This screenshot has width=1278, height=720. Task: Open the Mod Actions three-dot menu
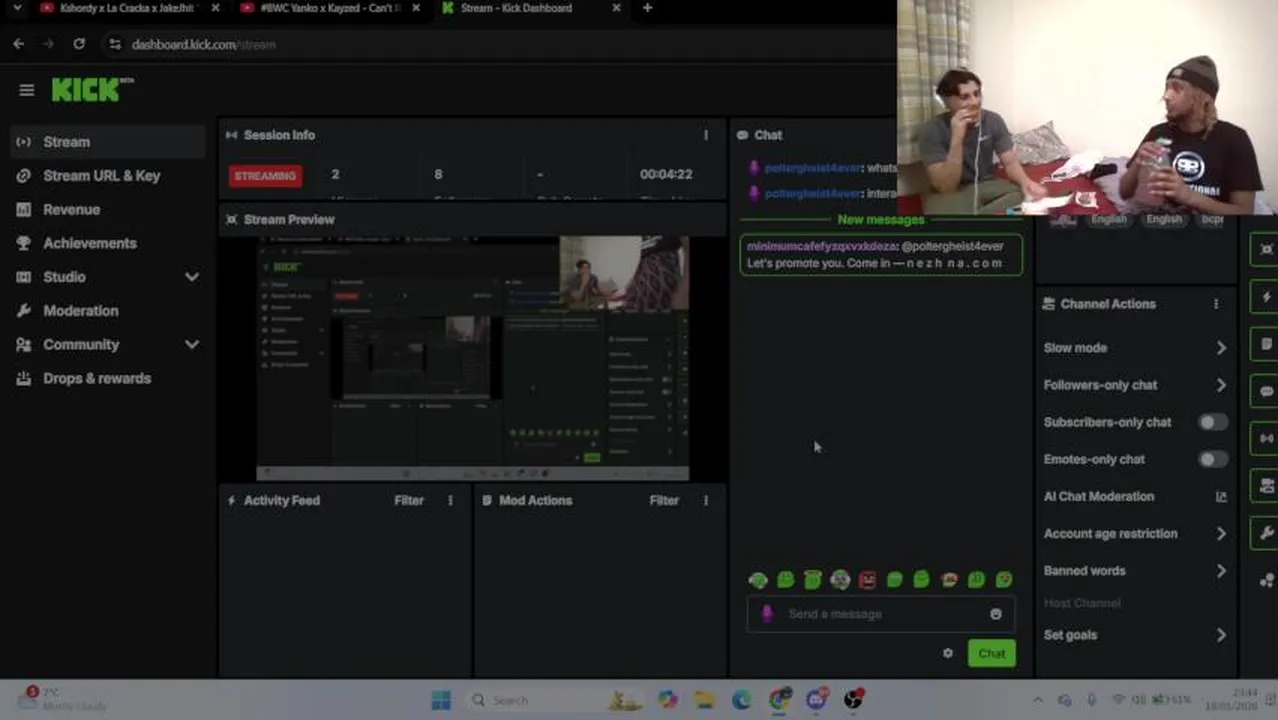tap(706, 500)
